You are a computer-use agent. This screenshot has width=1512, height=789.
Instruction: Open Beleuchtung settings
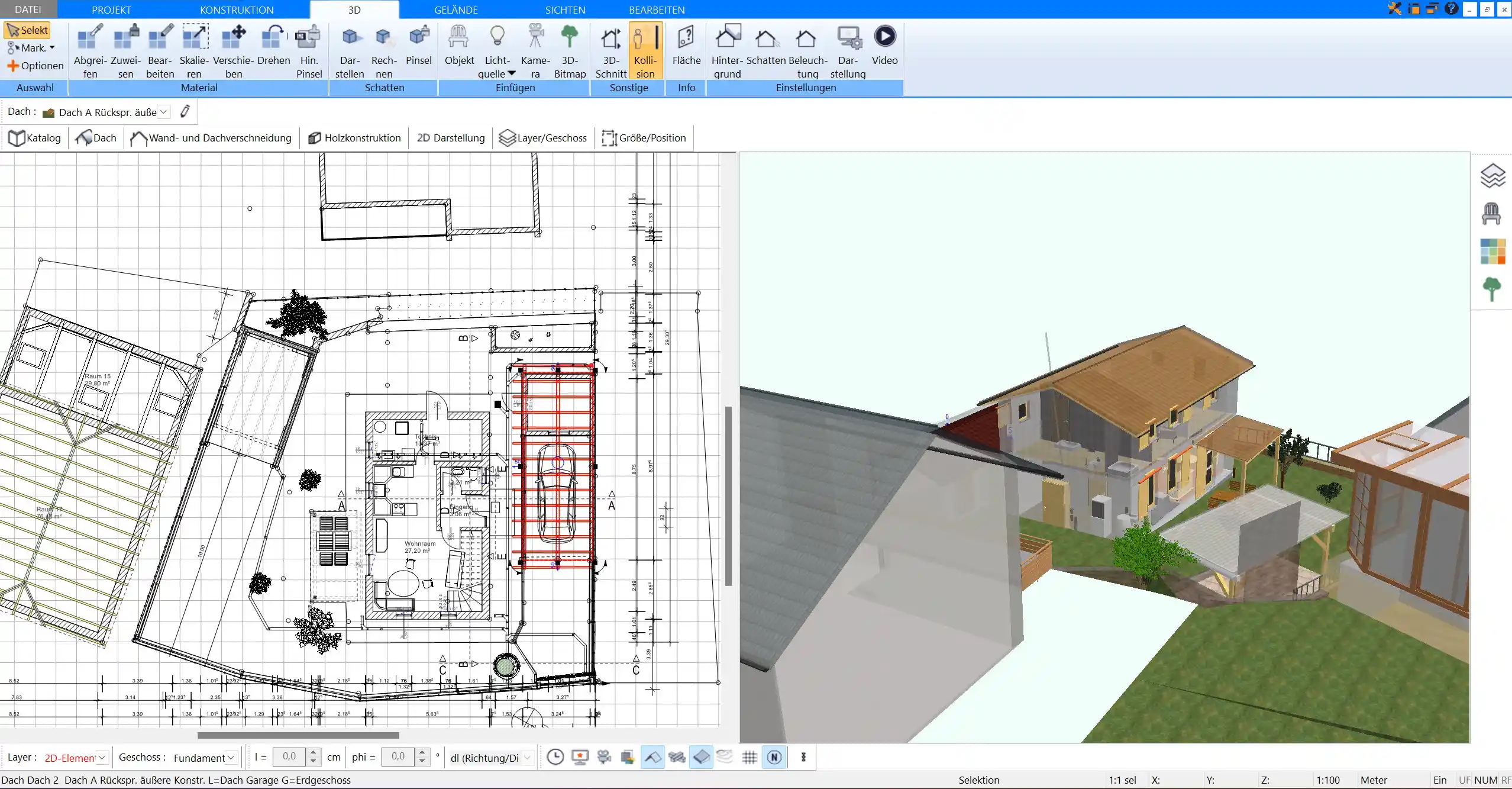pyautogui.click(x=807, y=51)
